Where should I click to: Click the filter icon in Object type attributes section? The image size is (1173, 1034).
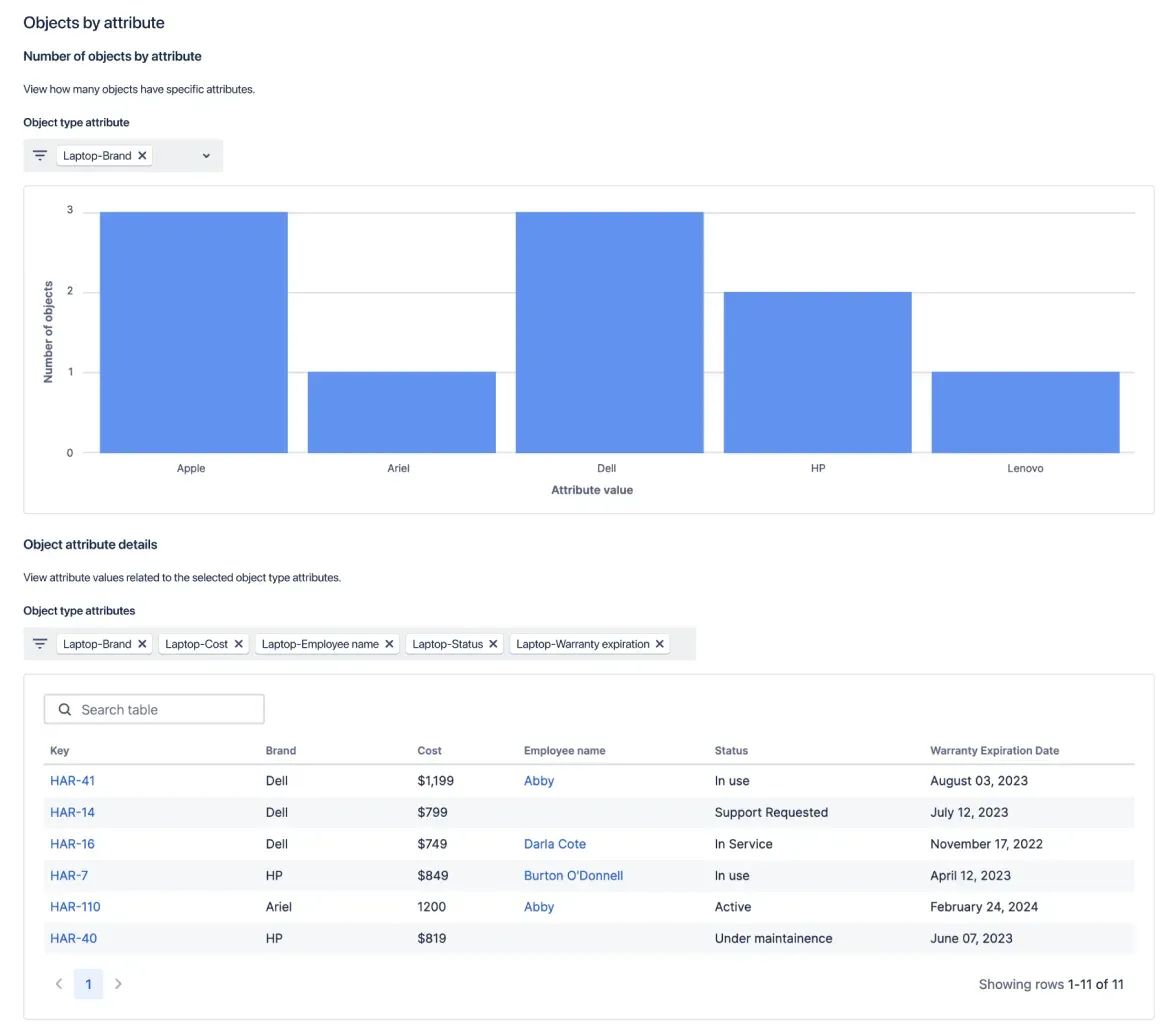[39, 643]
